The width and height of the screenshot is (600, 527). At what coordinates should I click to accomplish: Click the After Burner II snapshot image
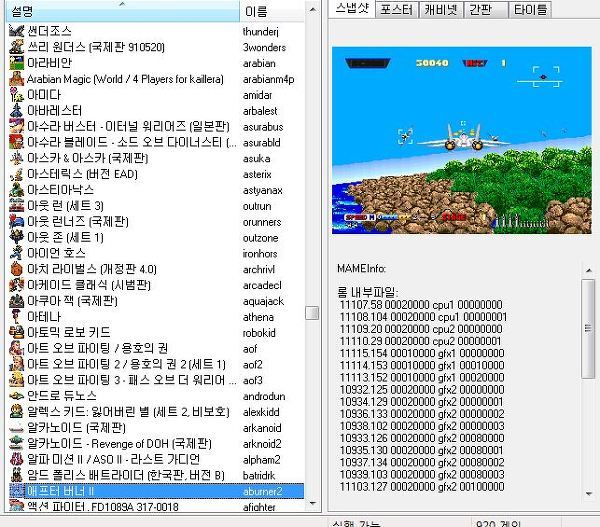tap(462, 140)
